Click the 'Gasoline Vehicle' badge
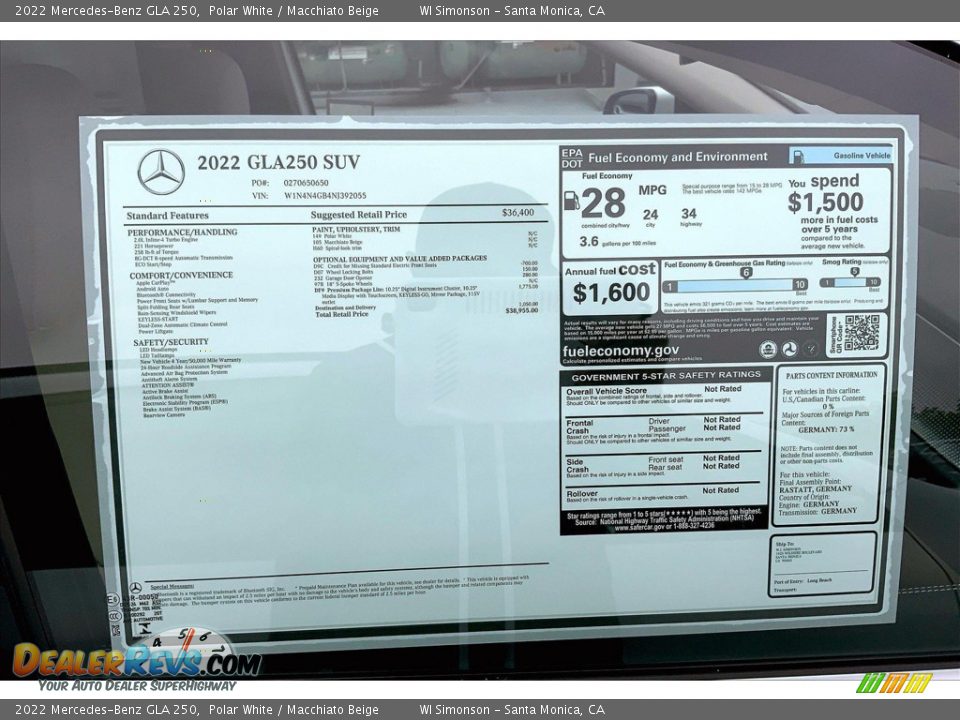Viewport: 960px width, 720px height. coord(840,156)
